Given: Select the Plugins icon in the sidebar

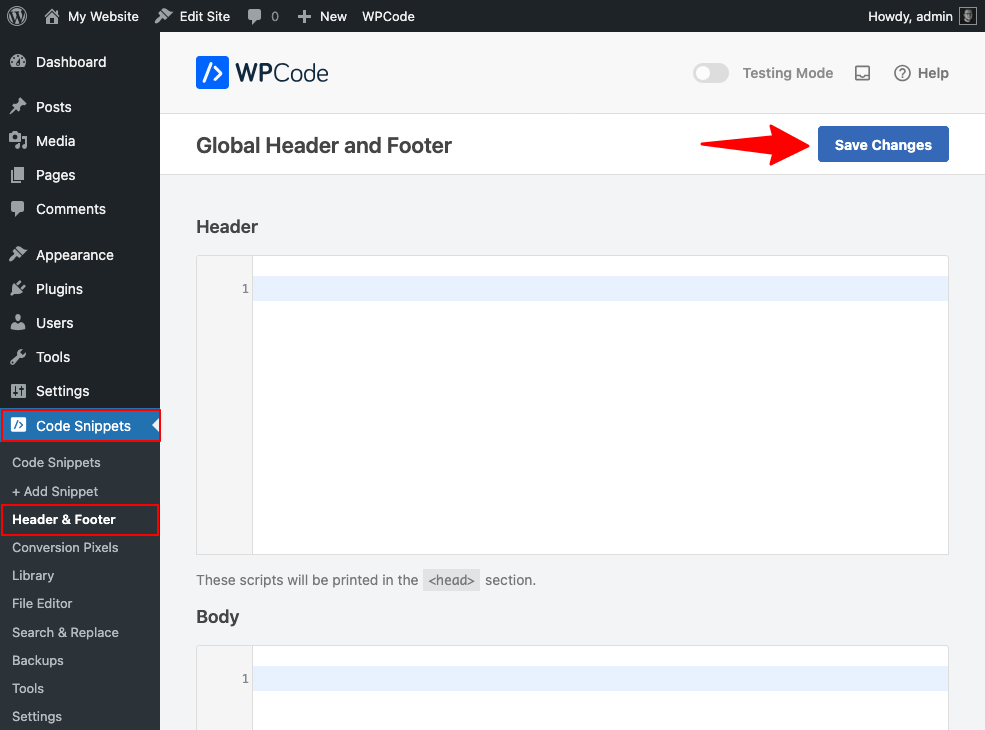Looking at the screenshot, I should point(21,288).
